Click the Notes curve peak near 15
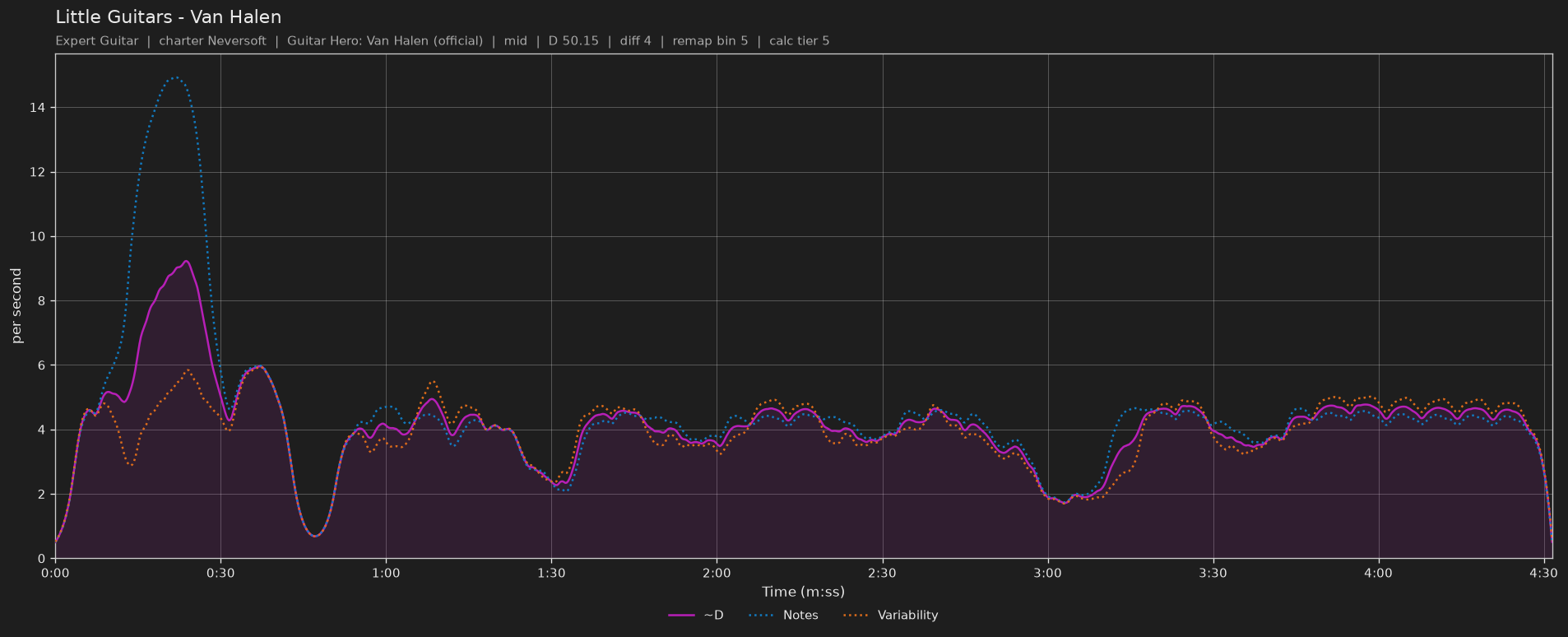 [x=175, y=77]
